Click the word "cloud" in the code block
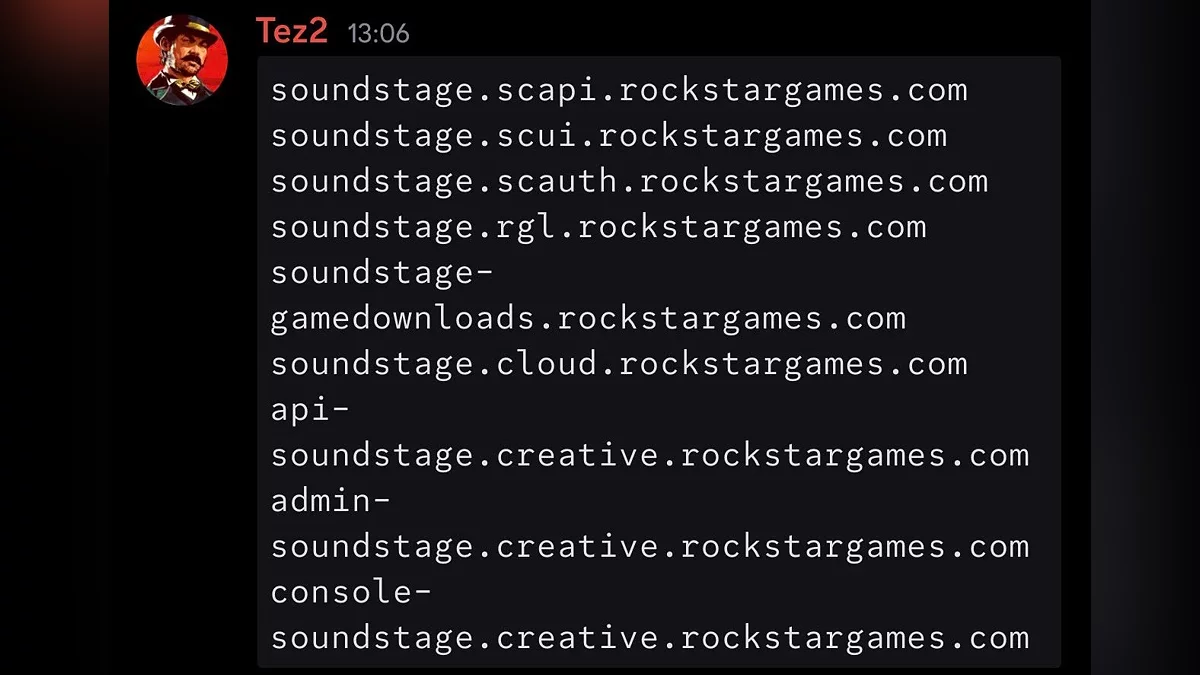Viewport: 1200px width, 675px height. [x=547, y=364]
